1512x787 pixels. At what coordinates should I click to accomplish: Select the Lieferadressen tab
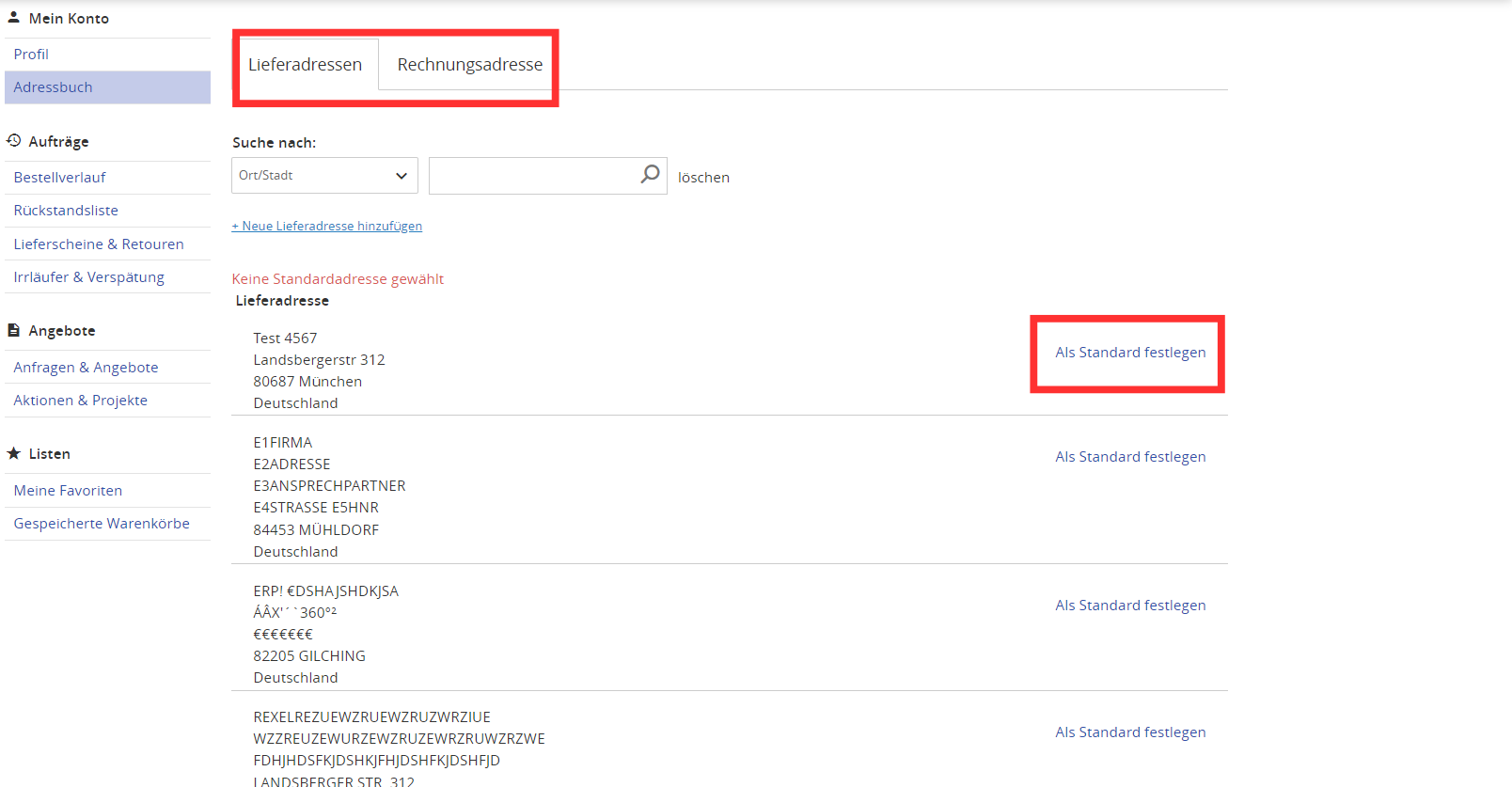coord(305,65)
